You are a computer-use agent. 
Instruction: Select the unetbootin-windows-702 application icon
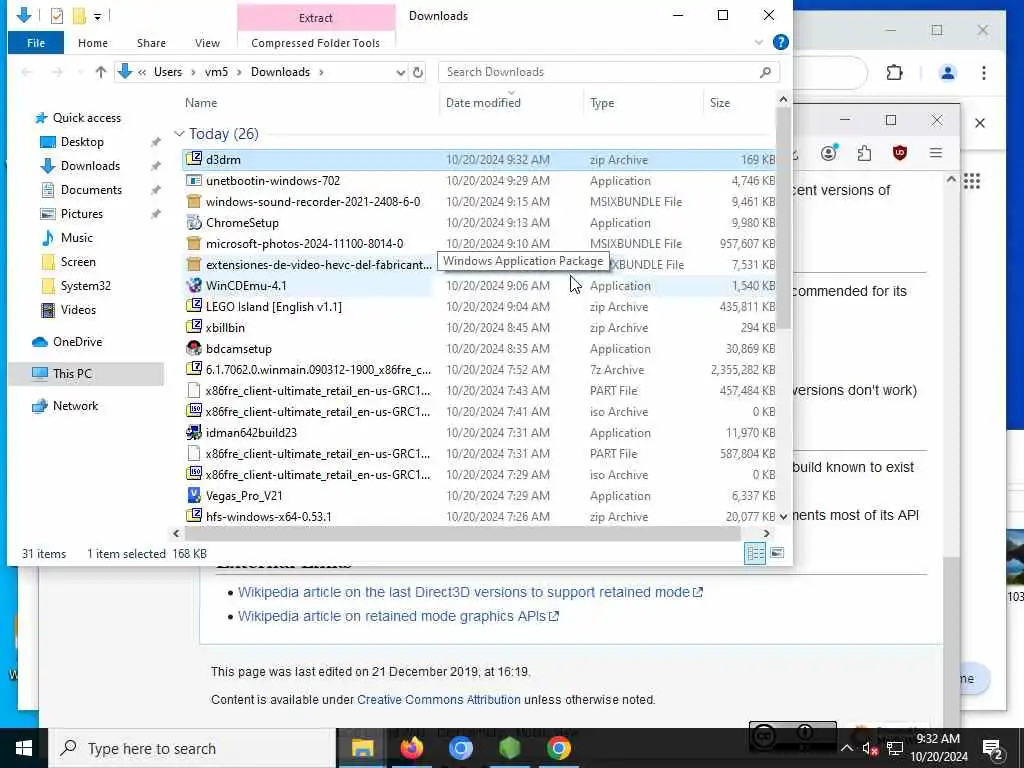193,180
